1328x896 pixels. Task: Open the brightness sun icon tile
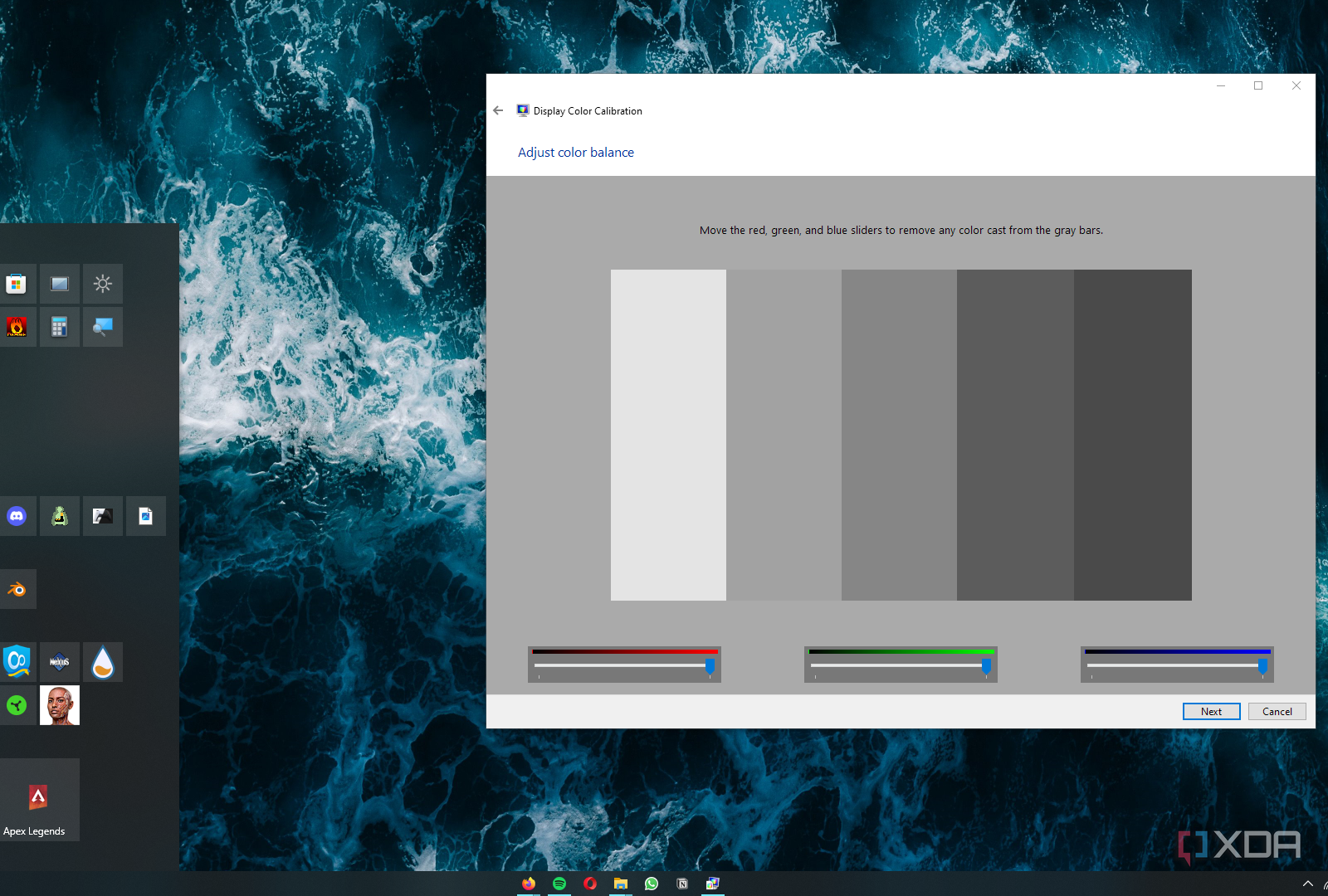point(103,284)
